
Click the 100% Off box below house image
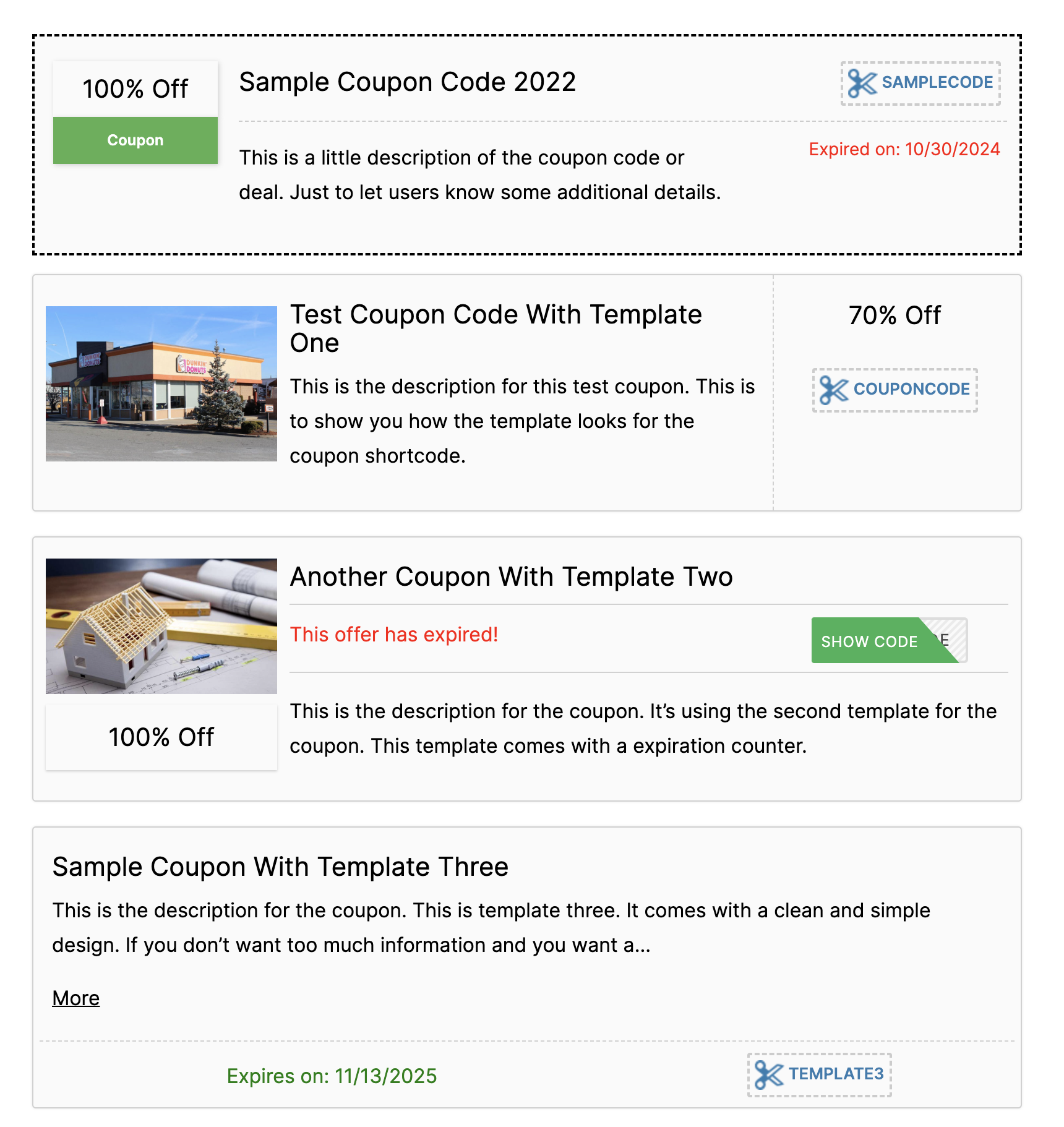pos(161,737)
